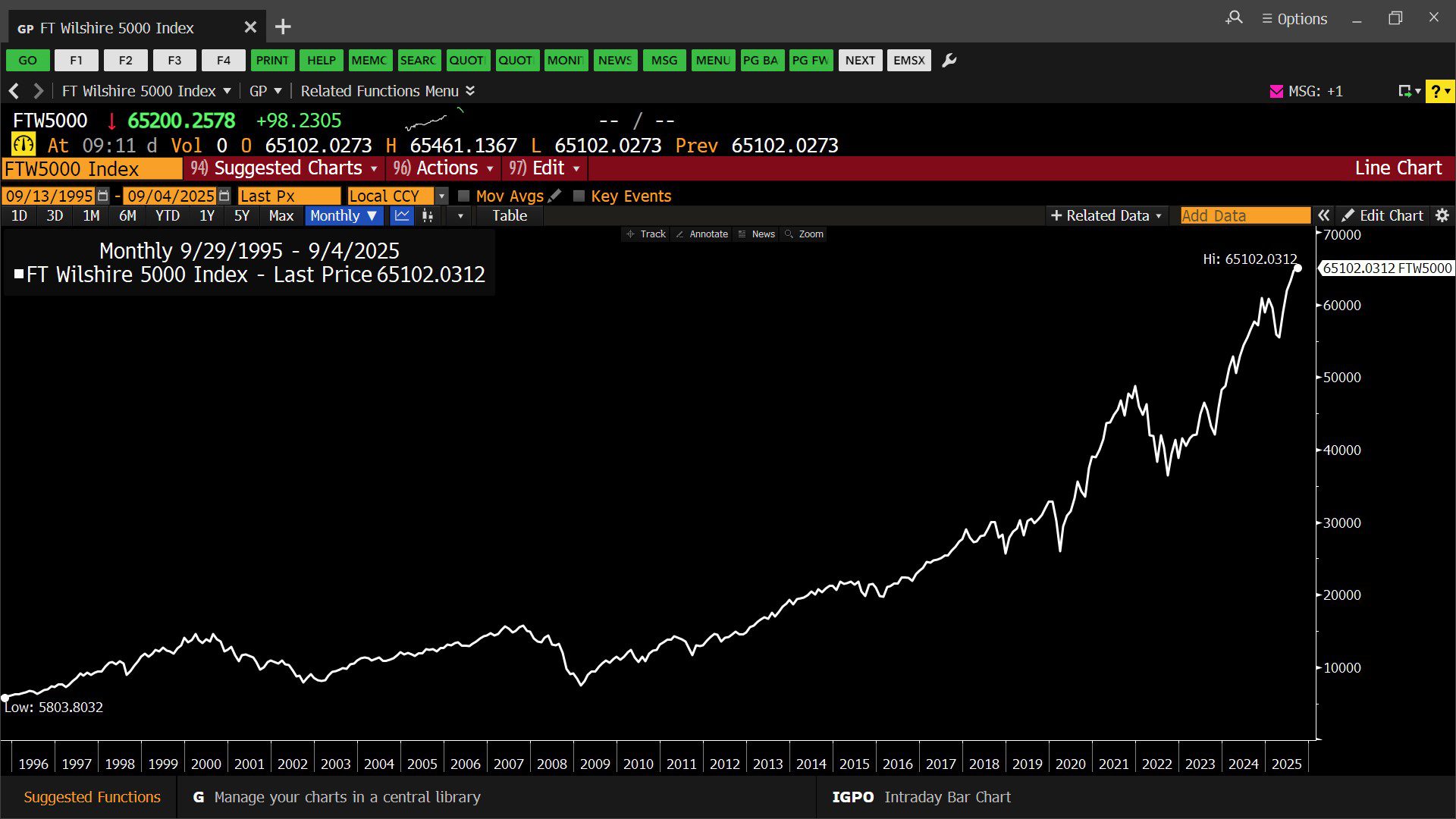
Task: Enable the Key Events checkbox
Action: pyautogui.click(x=579, y=196)
